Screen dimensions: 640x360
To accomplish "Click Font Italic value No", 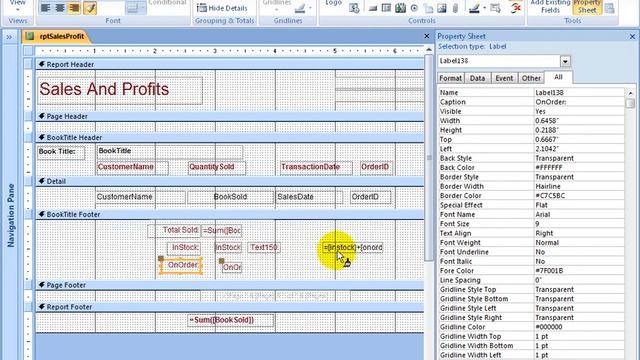I will (579, 262).
